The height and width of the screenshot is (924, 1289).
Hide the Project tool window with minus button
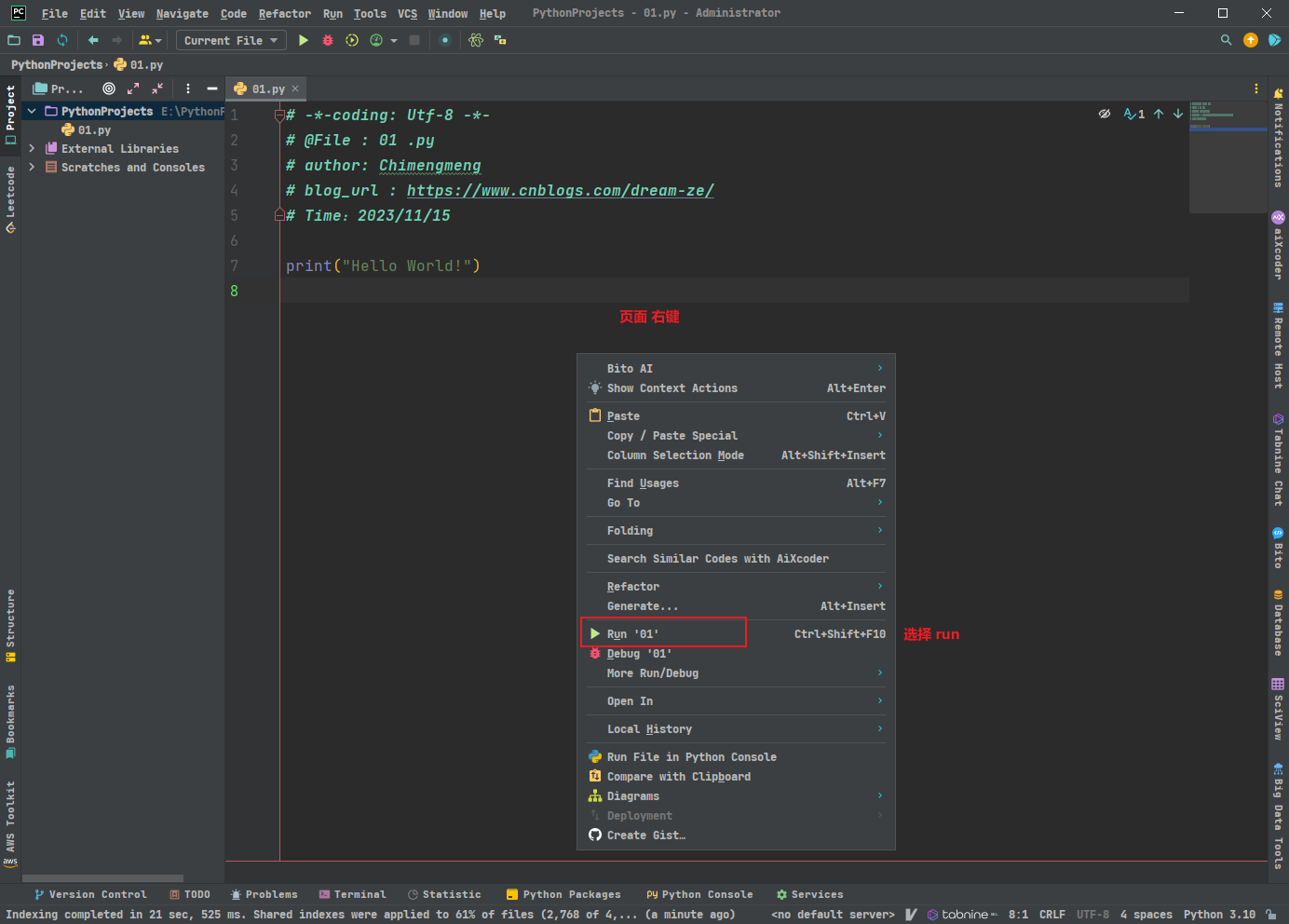coord(212,88)
